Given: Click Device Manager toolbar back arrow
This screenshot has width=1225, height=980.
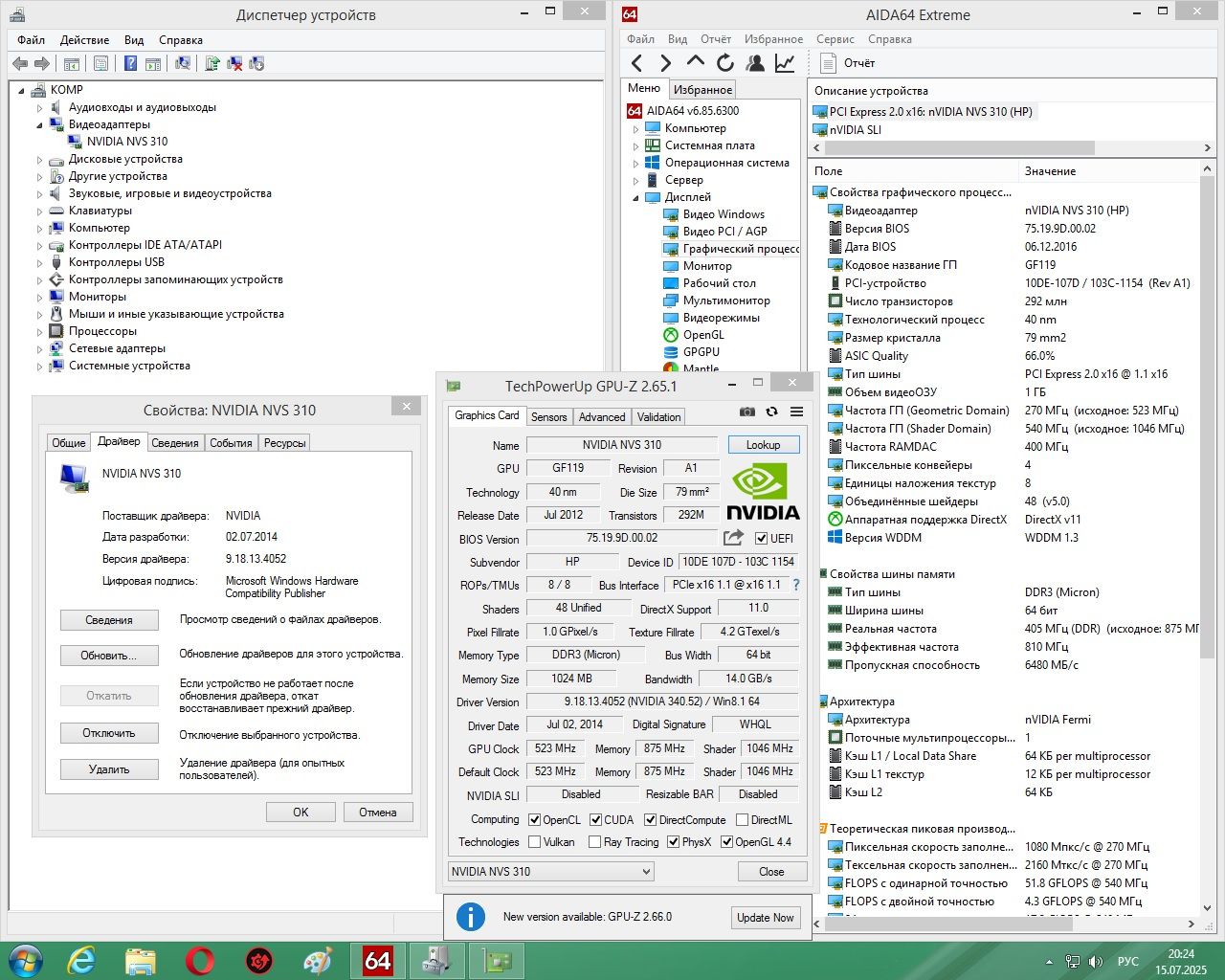Looking at the screenshot, I should click(x=20, y=63).
